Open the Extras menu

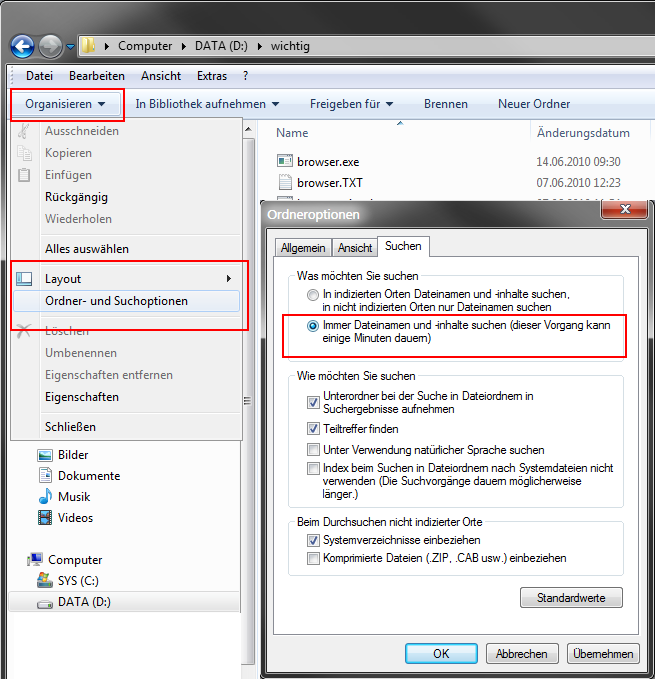[212, 76]
